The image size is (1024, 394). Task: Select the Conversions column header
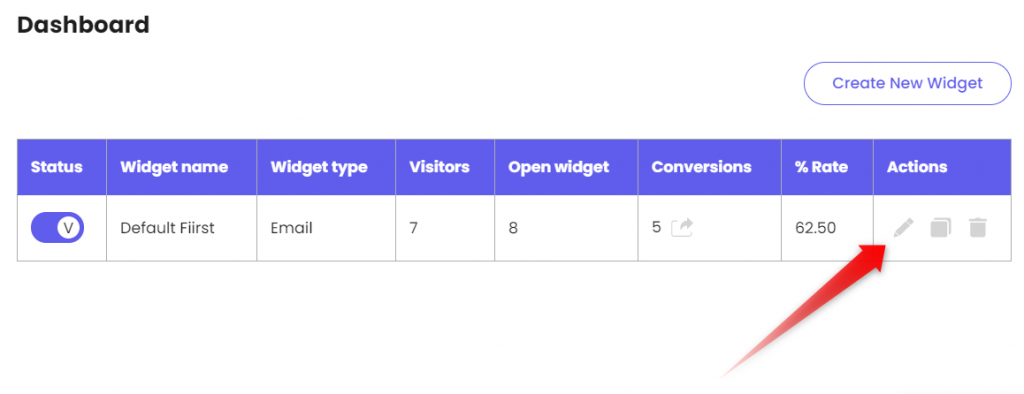[x=701, y=167]
